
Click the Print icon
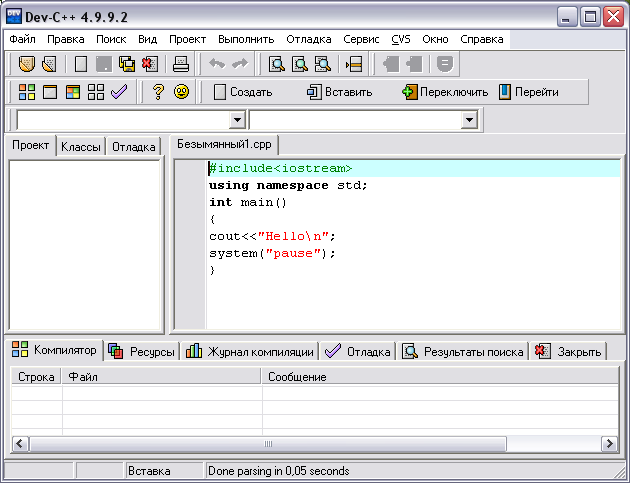(181, 64)
